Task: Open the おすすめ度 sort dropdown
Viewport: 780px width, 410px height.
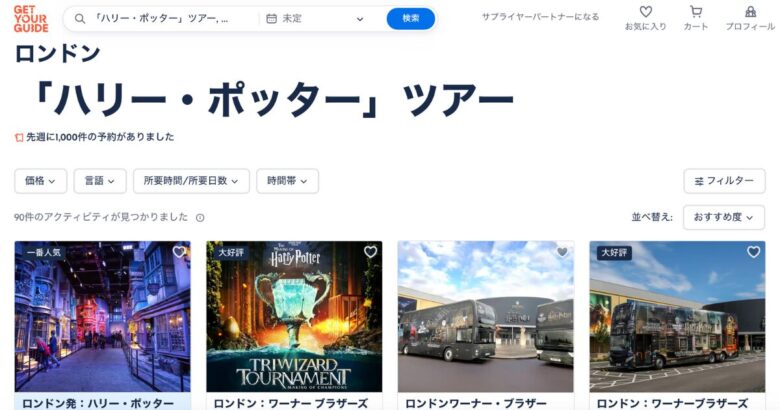Action: point(724,217)
